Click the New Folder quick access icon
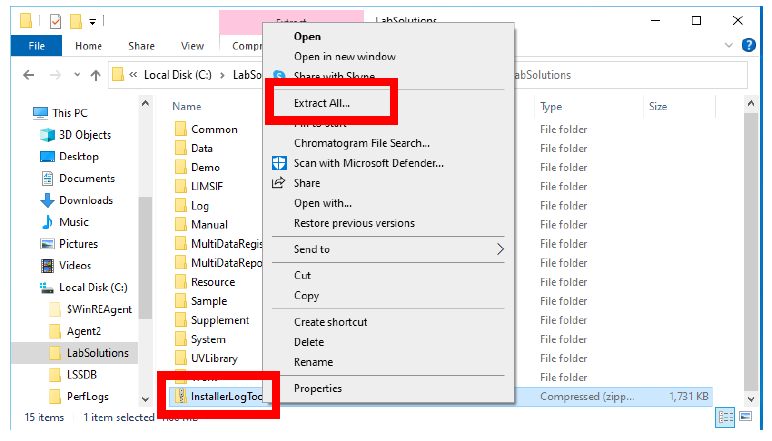The height and width of the screenshot is (441, 772). click(75, 21)
